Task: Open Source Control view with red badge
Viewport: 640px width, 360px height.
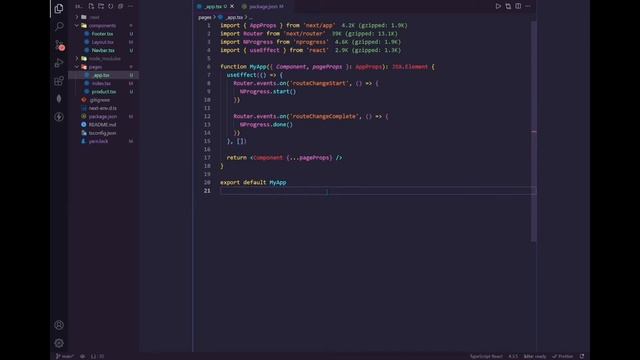Action: pos(59,45)
